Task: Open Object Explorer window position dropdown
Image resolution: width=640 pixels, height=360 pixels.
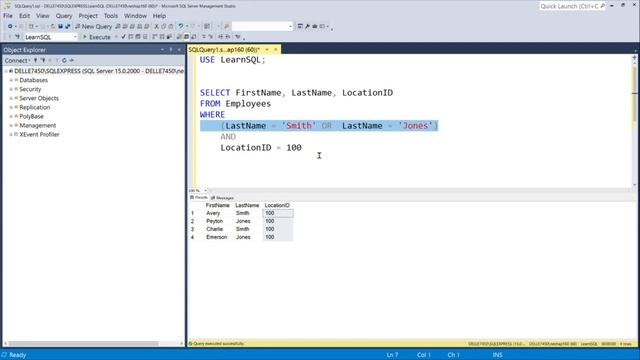Action: [x=162, y=50]
